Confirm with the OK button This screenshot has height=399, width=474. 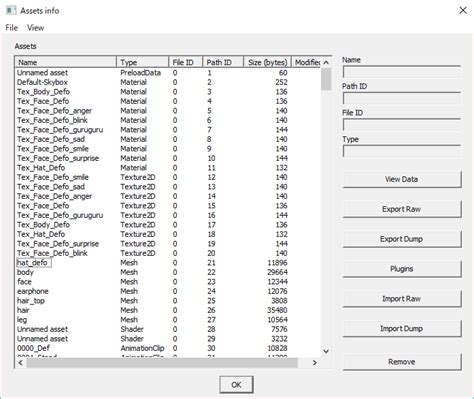(236, 385)
